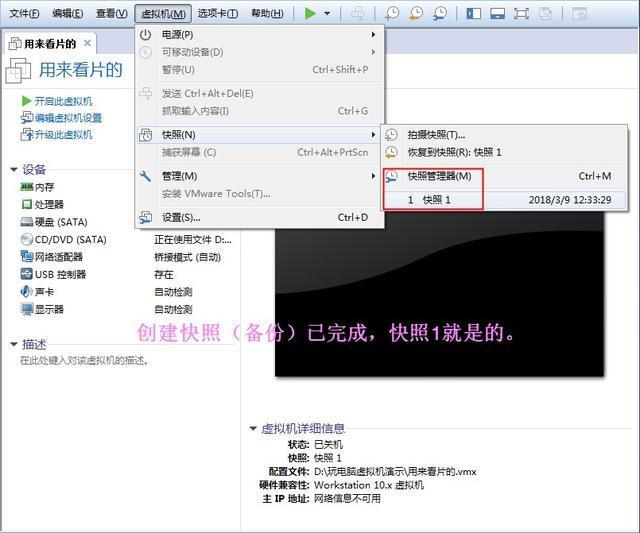The height and width of the screenshot is (533, 640).
Task: Choose 恢复到快照(R): 快照 1
Action: (x=504, y=152)
